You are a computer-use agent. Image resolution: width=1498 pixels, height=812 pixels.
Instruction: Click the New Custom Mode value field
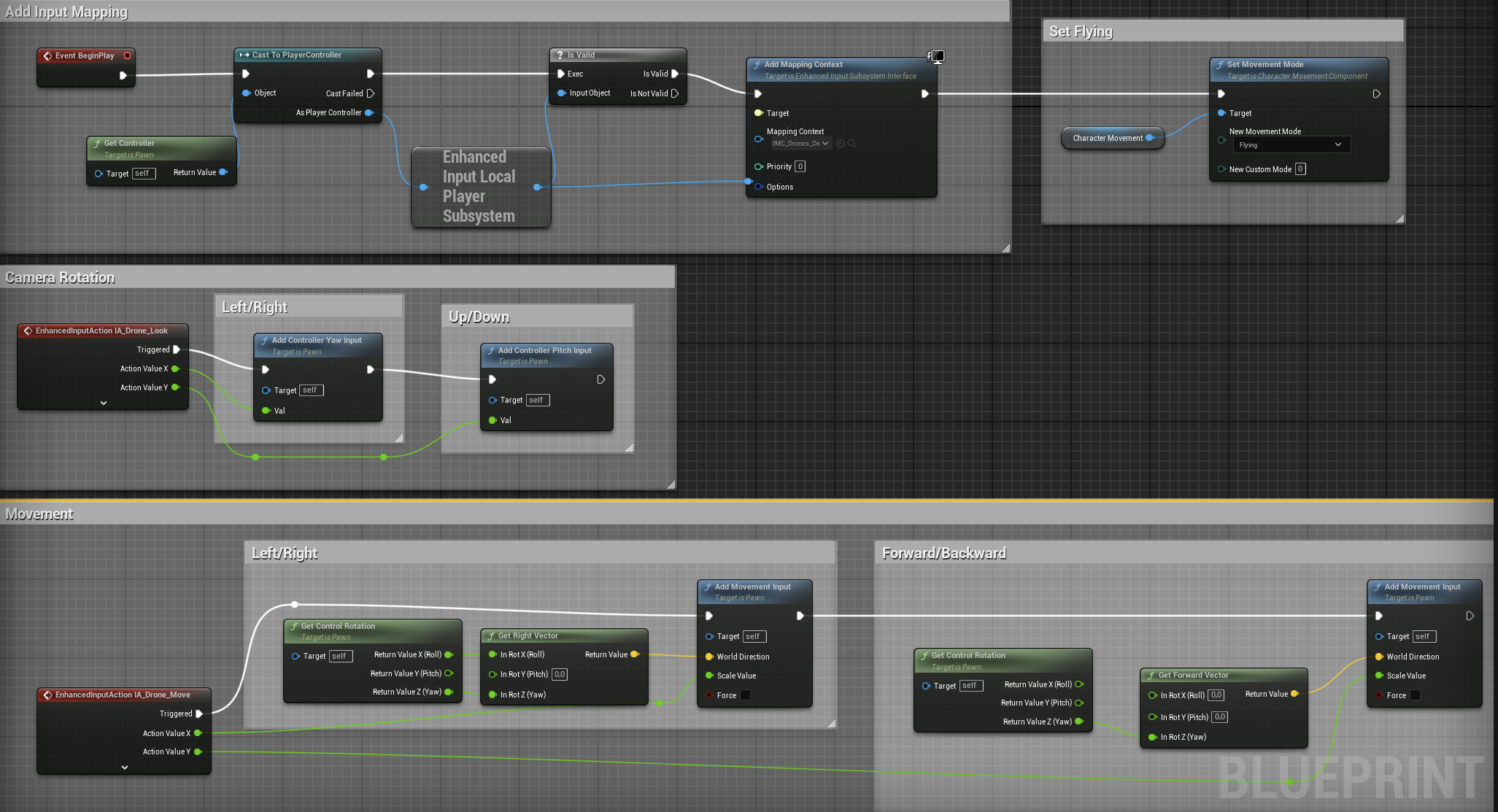(x=1300, y=169)
